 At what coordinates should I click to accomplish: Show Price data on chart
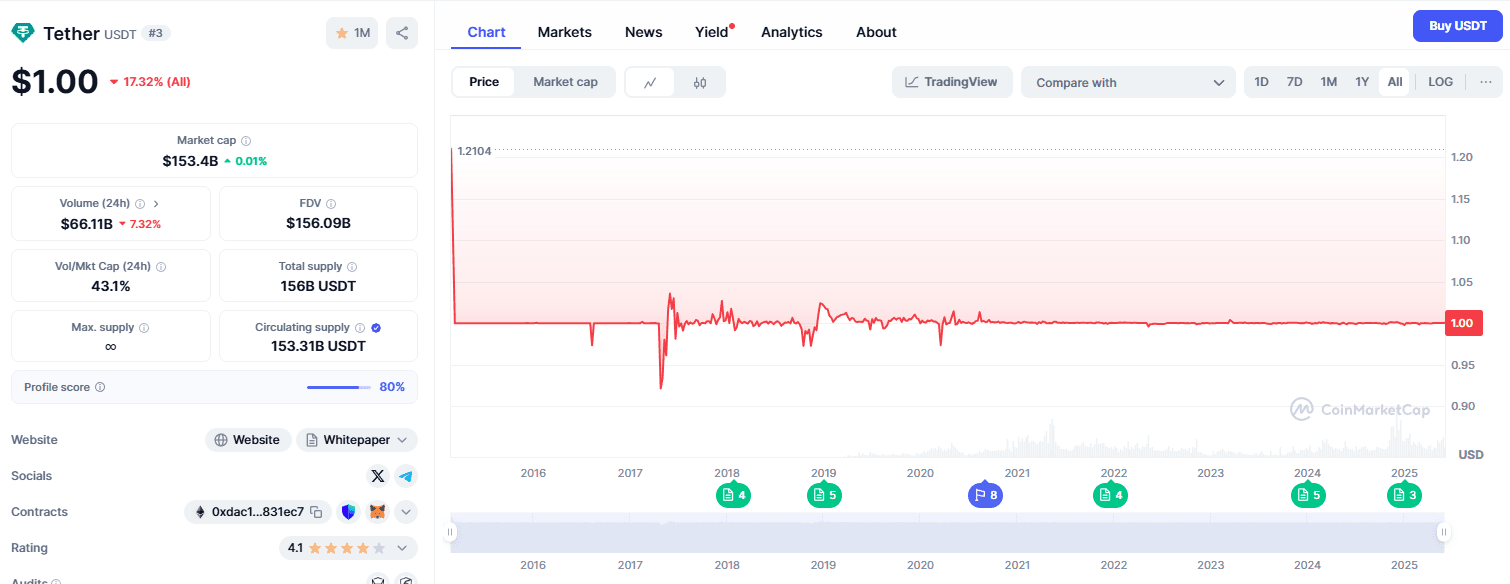[x=484, y=82]
